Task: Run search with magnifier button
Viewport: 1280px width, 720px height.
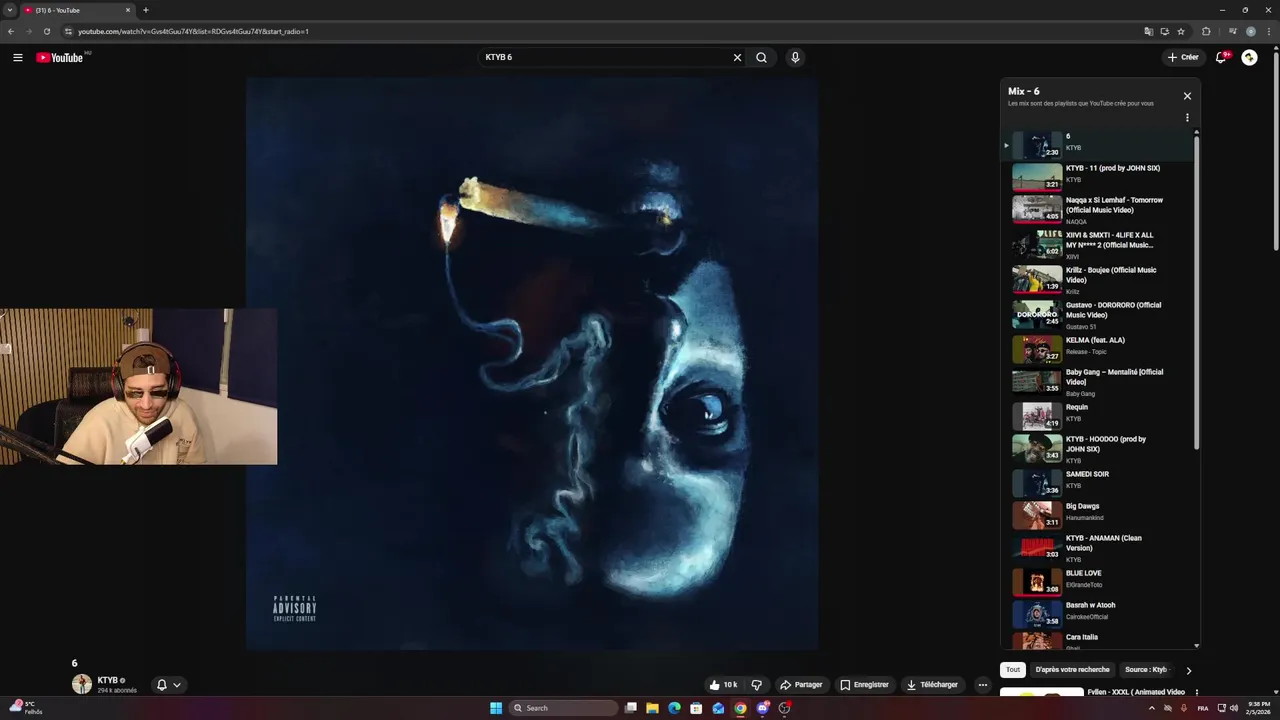Action: pos(761,57)
